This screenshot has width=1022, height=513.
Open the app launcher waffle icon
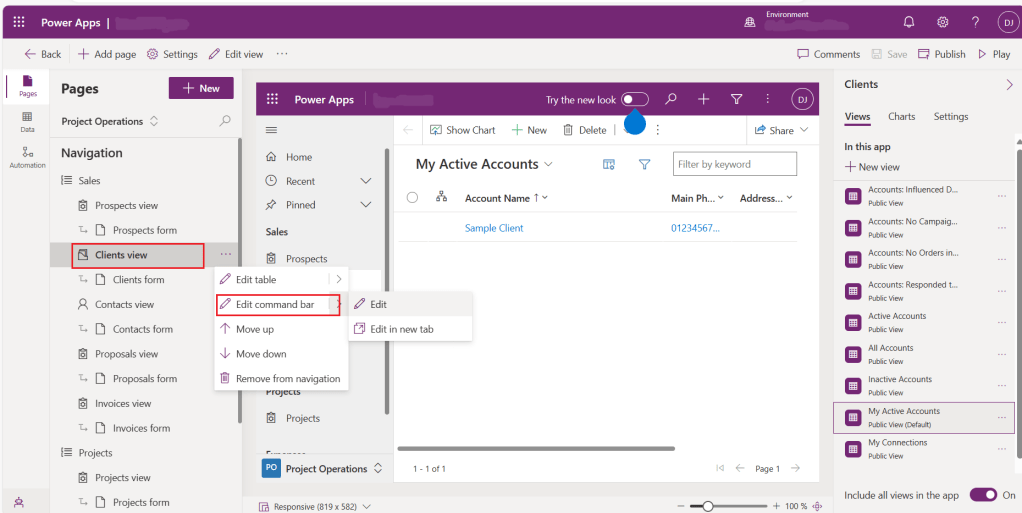tap(19, 21)
